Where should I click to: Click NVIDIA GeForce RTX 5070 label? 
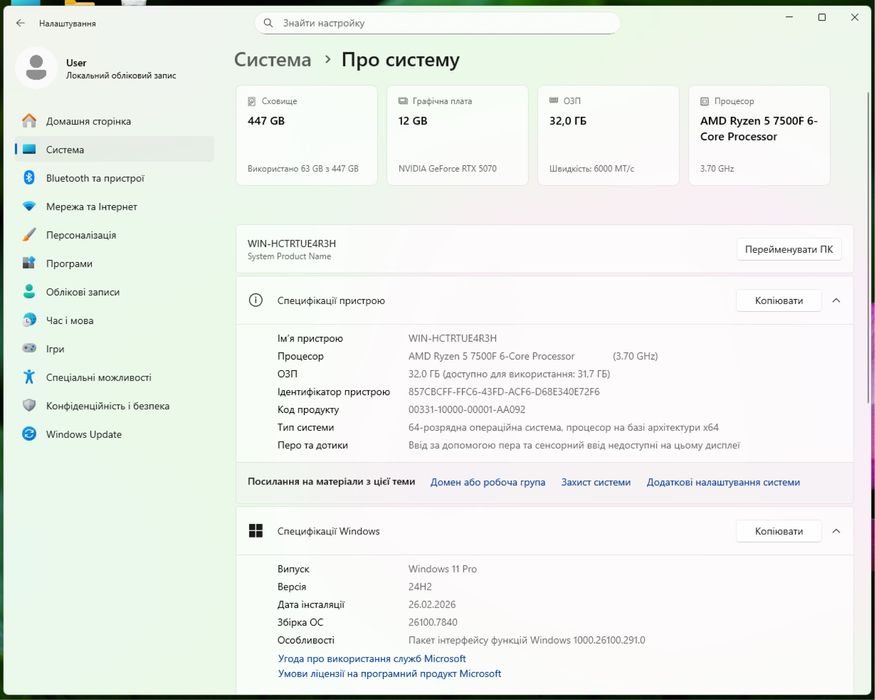448,169
